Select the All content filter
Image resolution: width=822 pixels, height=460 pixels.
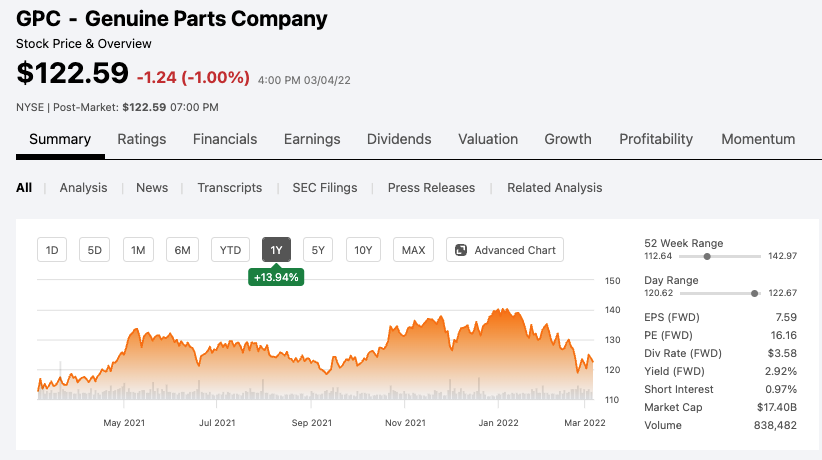(24, 188)
